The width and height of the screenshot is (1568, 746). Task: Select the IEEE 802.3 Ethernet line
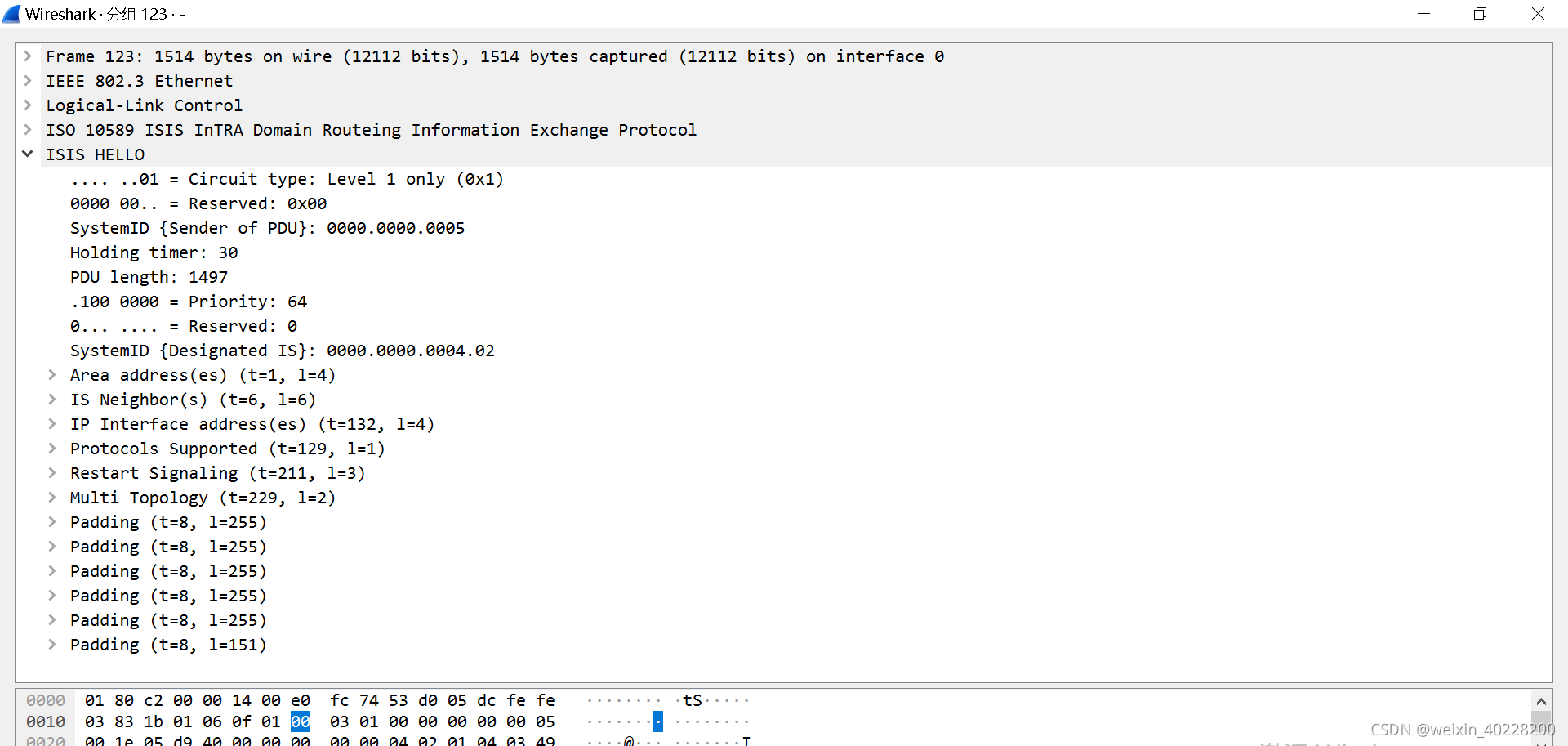click(x=140, y=81)
